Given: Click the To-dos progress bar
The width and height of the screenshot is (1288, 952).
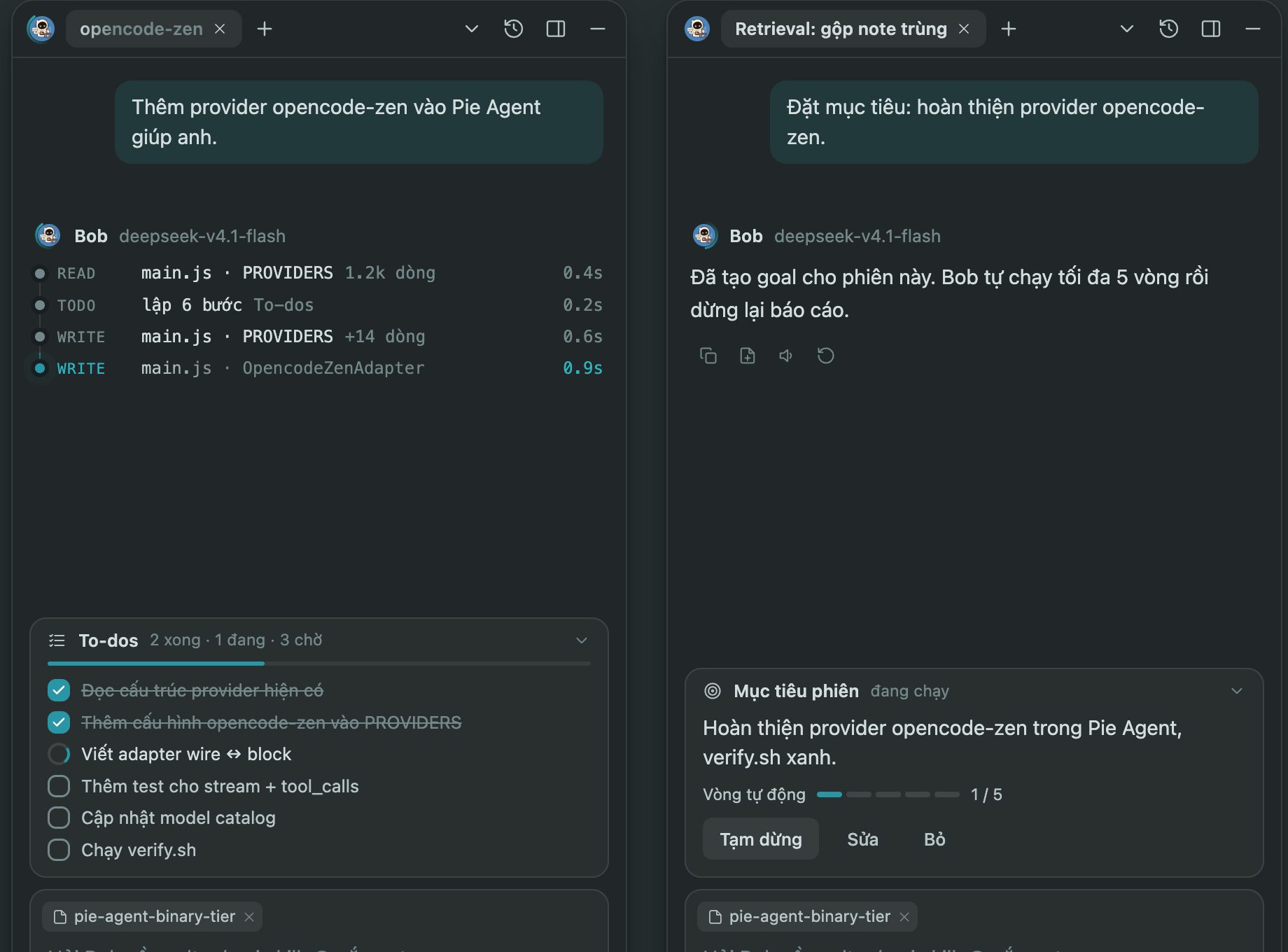Looking at the screenshot, I should tap(319, 663).
